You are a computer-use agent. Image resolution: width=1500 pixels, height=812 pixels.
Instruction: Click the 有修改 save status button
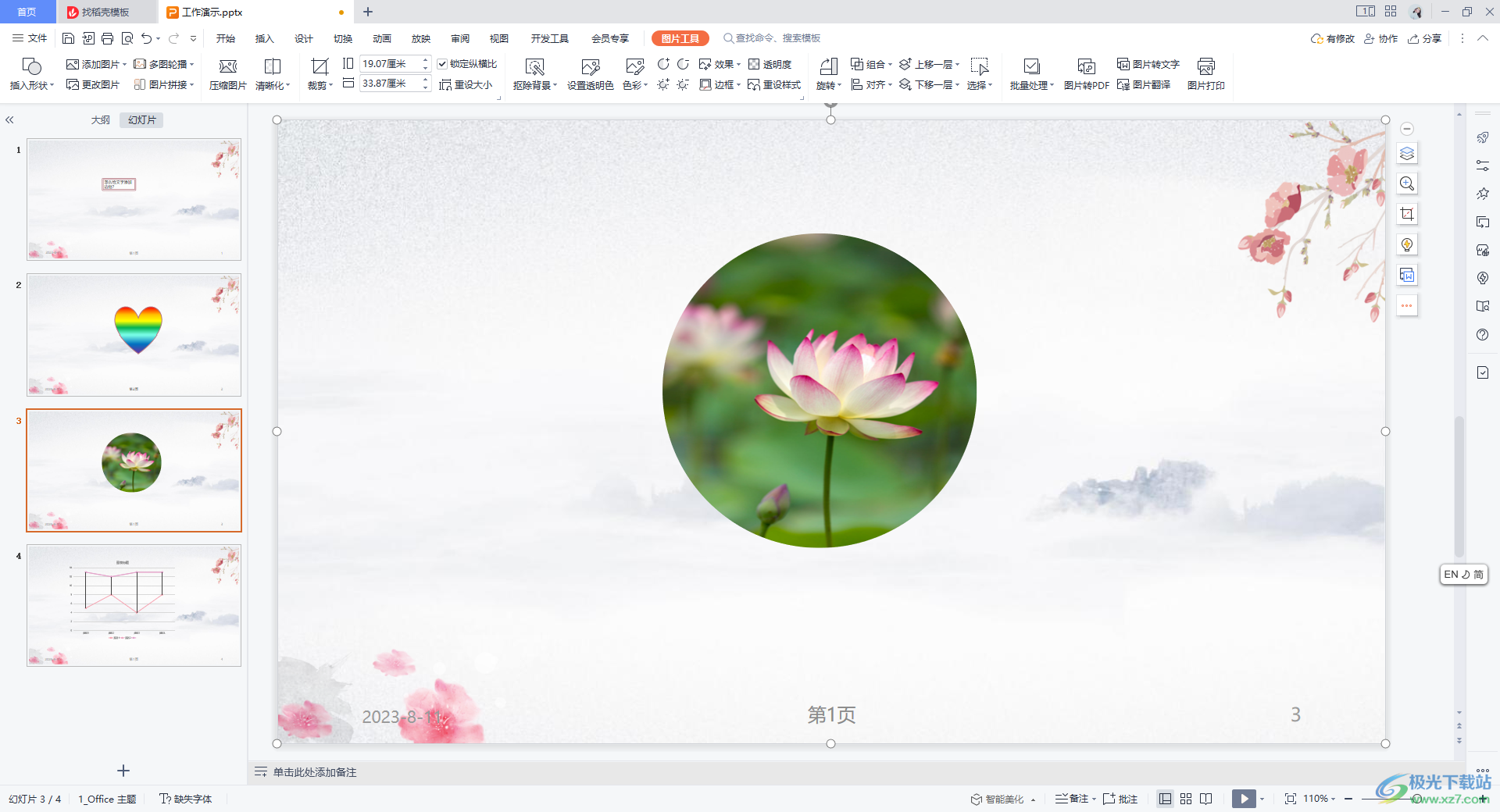click(1333, 38)
